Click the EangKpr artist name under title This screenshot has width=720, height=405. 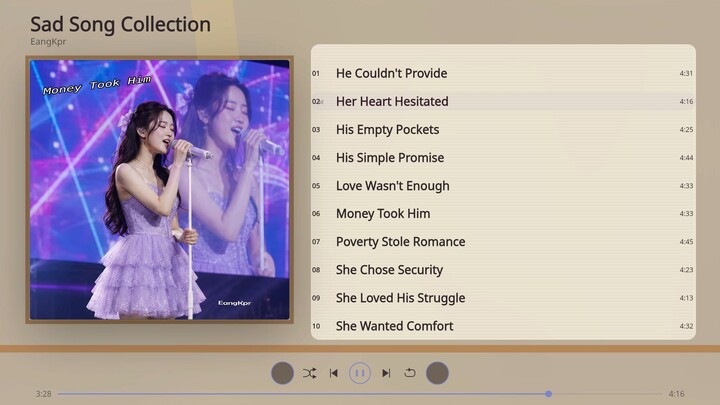click(x=48, y=41)
